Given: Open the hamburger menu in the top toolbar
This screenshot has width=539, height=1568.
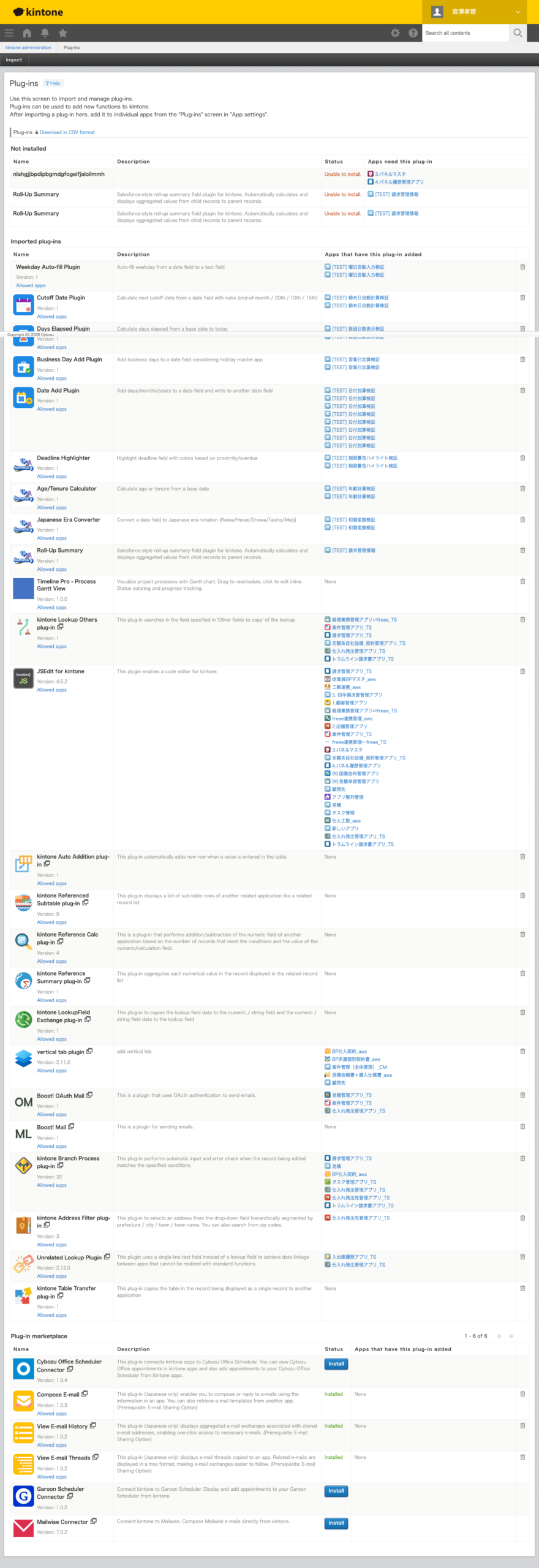Looking at the screenshot, I should [9, 33].
